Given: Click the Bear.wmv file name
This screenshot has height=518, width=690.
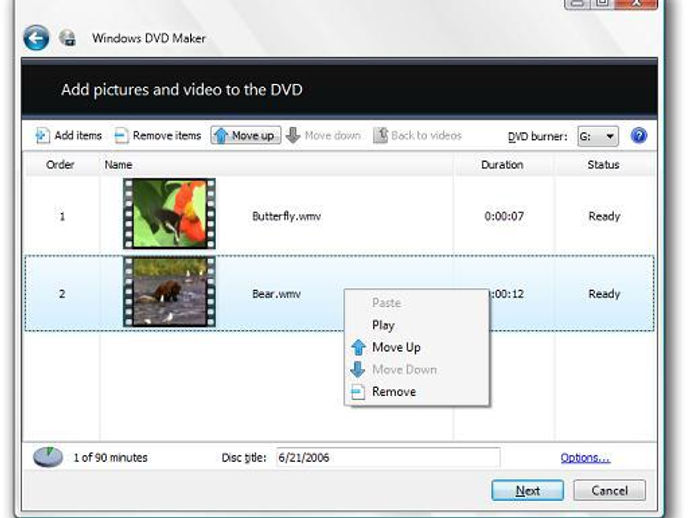Looking at the screenshot, I should tap(276, 294).
